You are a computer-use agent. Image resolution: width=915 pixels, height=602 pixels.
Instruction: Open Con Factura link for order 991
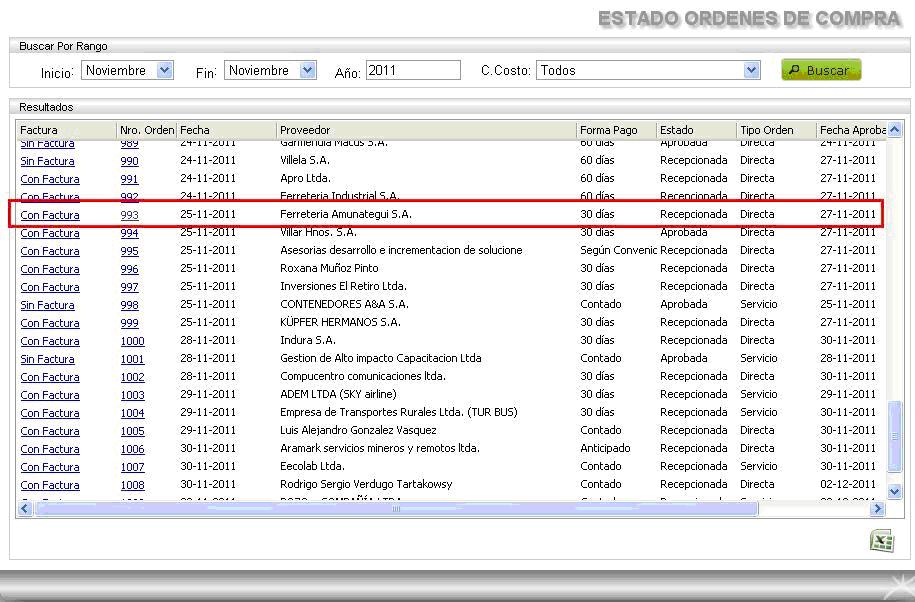[x=50, y=179]
